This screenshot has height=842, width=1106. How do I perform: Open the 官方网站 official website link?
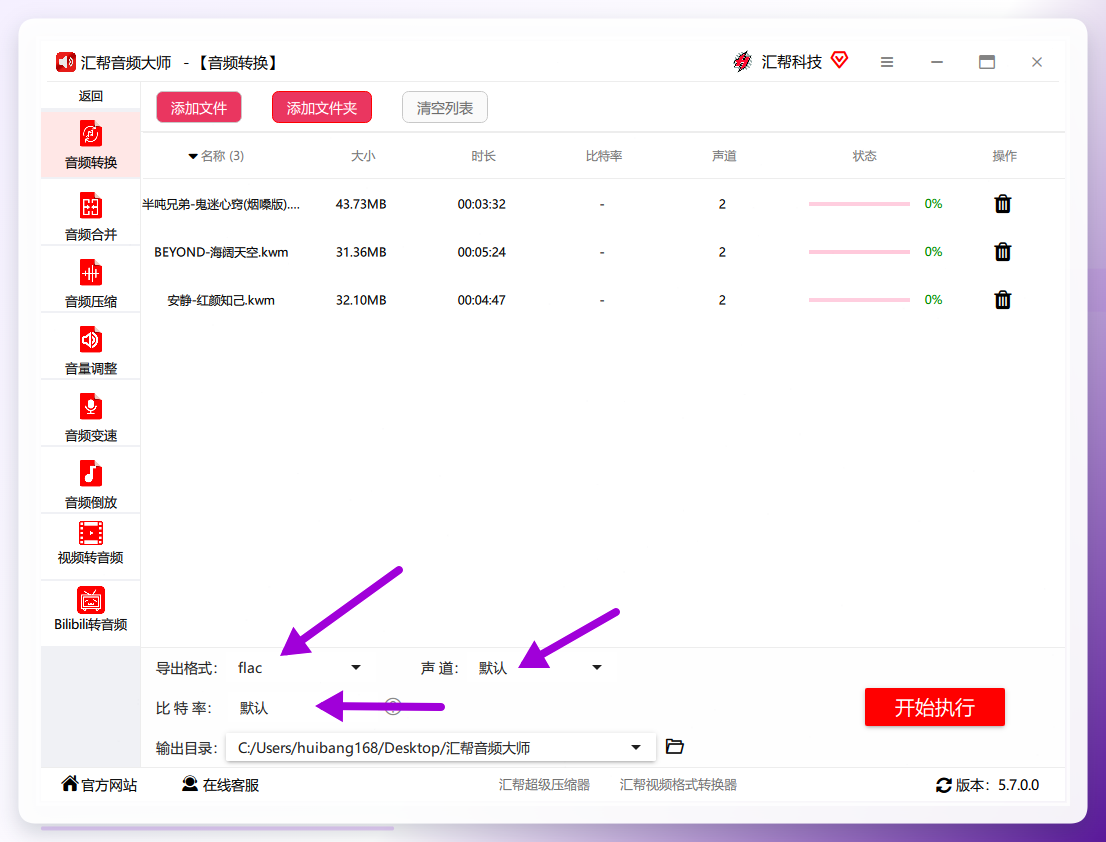(99, 784)
